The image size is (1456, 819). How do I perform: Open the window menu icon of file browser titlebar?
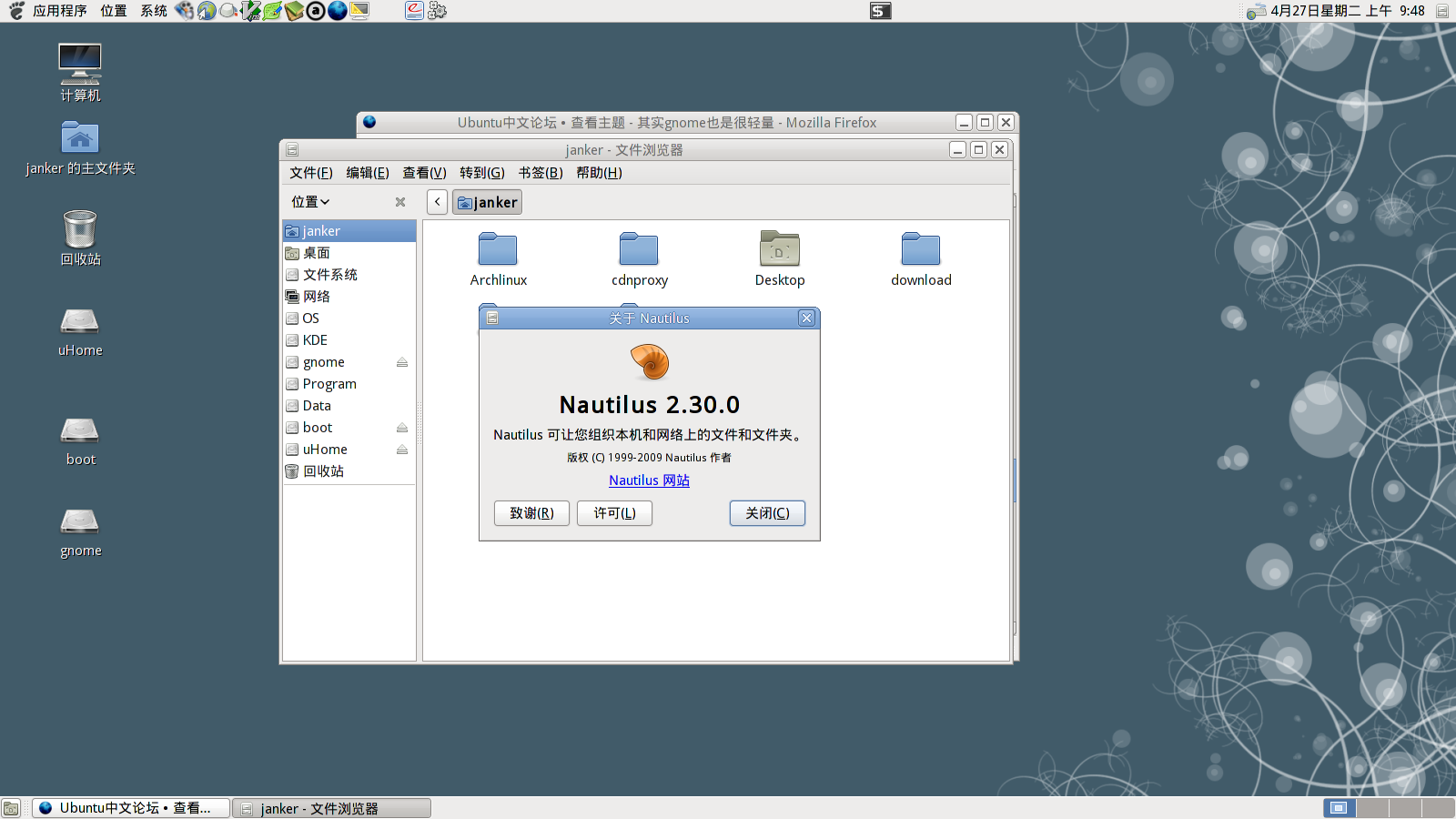coord(292,150)
